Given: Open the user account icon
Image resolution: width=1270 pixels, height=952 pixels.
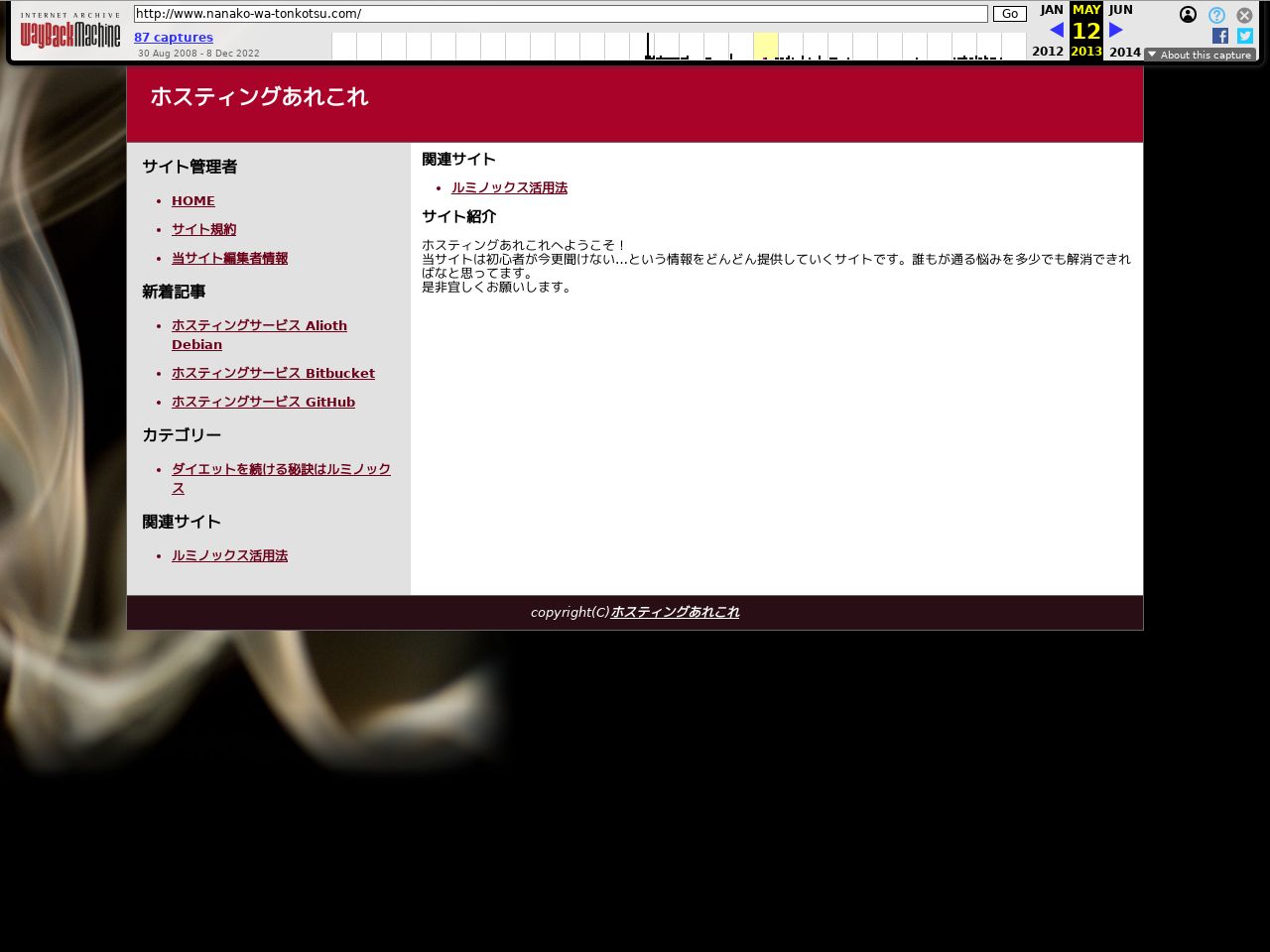Looking at the screenshot, I should pyautogui.click(x=1188, y=15).
